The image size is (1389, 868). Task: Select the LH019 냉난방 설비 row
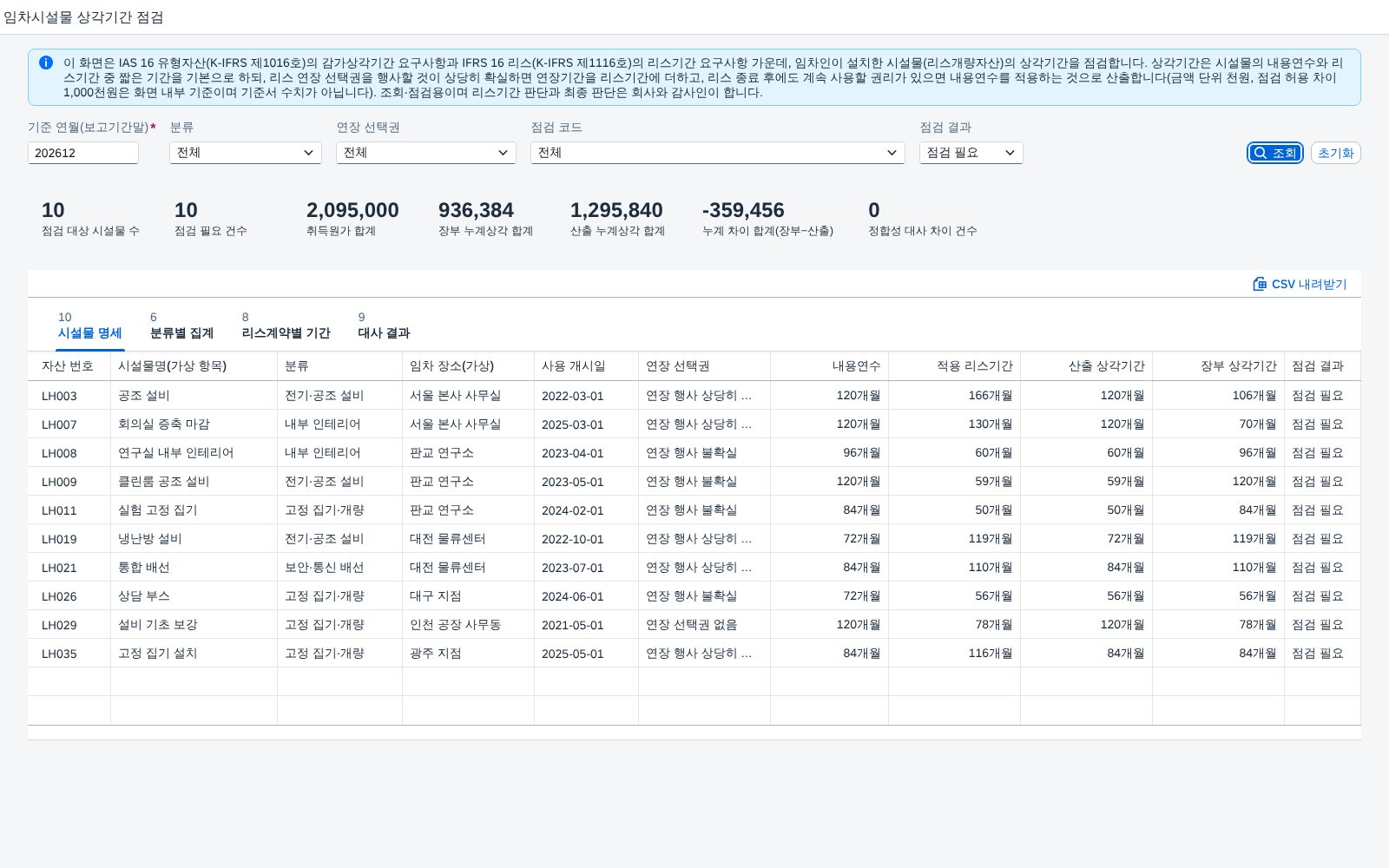click(x=694, y=539)
